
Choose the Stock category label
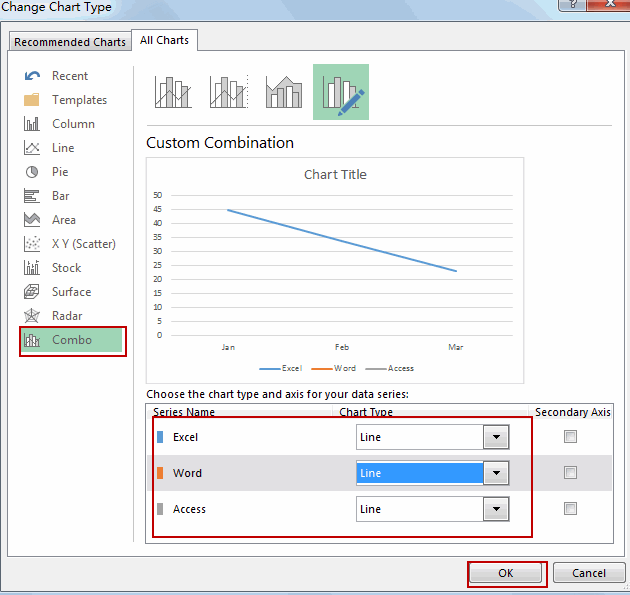[66, 268]
